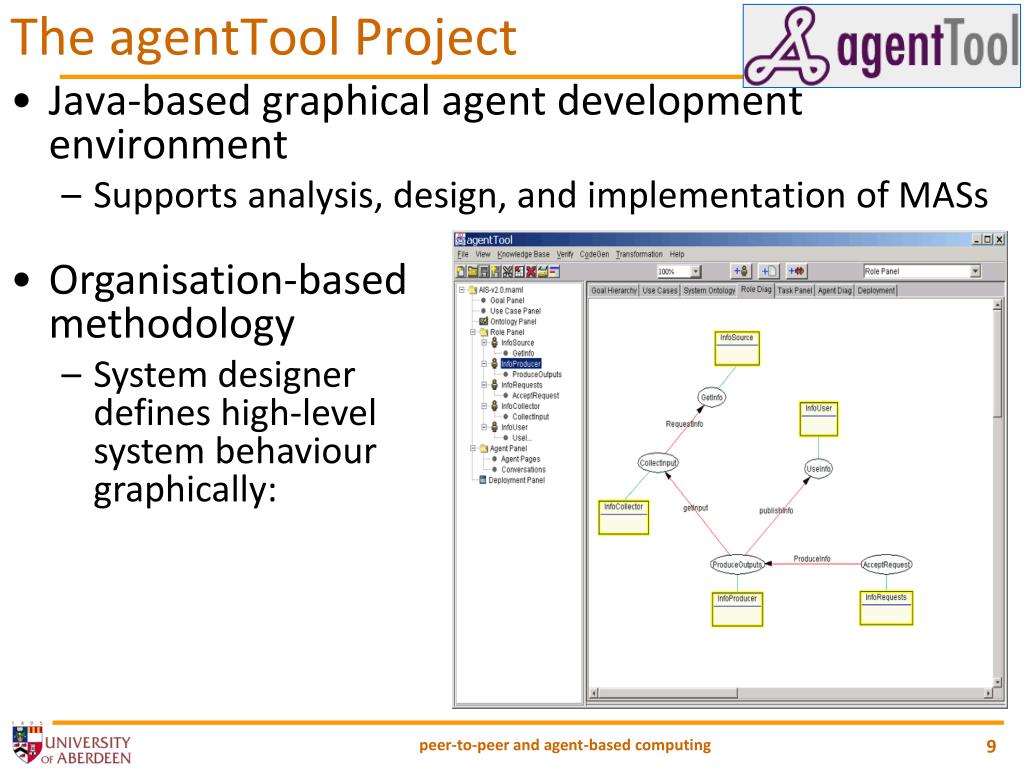Click the AcceptRequest task oval in diagram

coord(886,564)
